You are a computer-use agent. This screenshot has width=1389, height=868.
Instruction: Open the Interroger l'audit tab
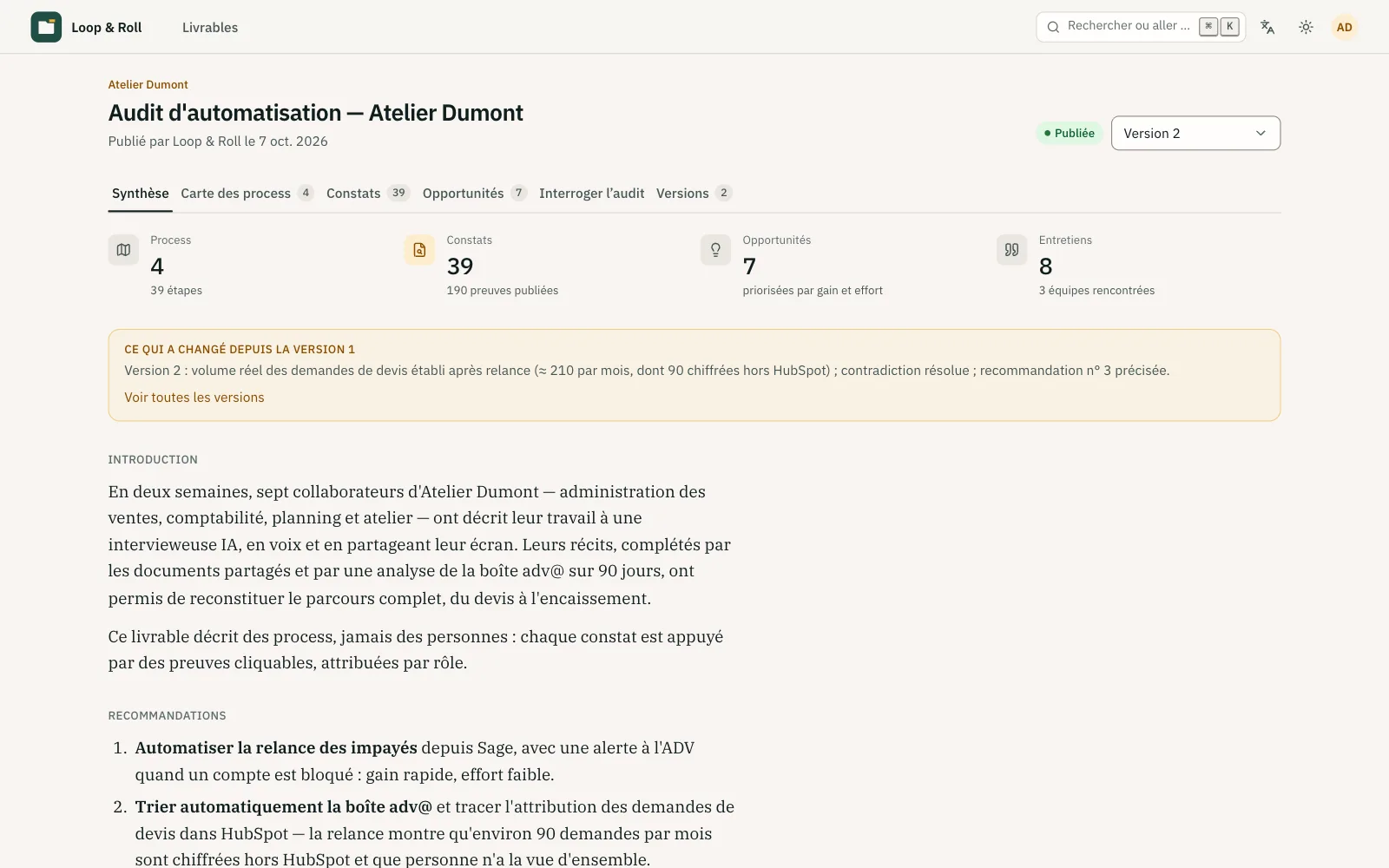(x=591, y=193)
